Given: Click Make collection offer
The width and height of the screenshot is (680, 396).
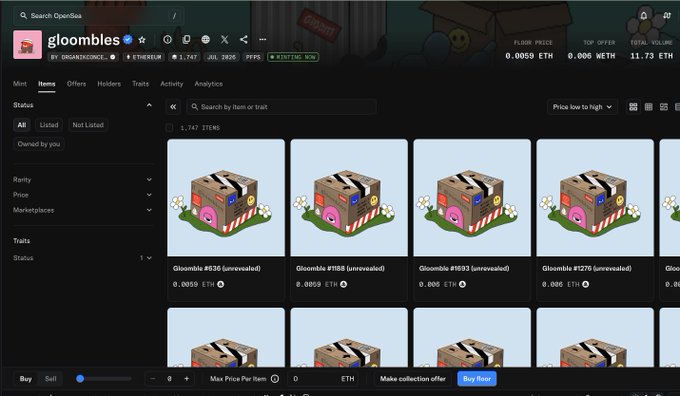Looking at the screenshot, I should coord(413,379).
